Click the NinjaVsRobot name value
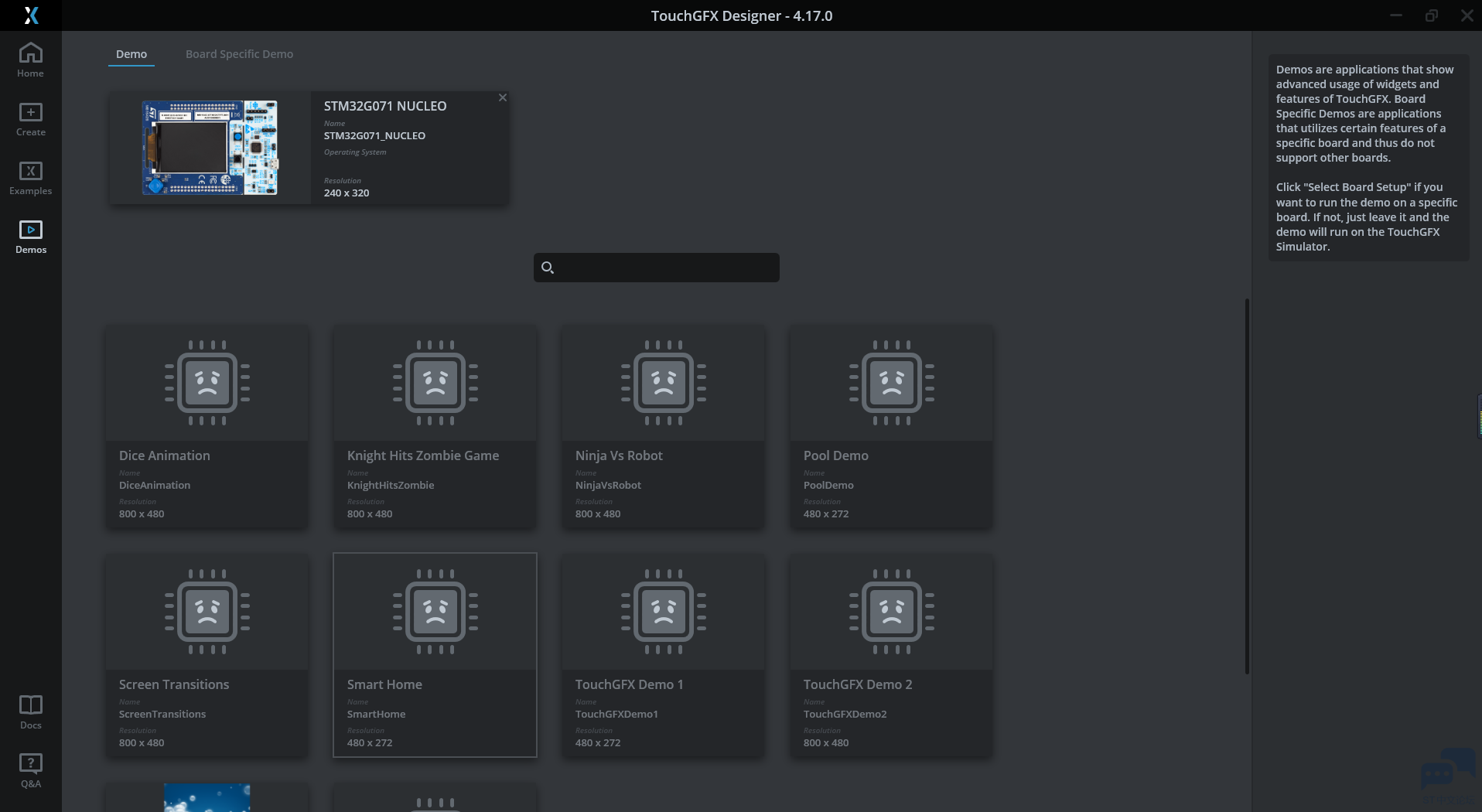This screenshot has height=812, width=1482. point(608,485)
